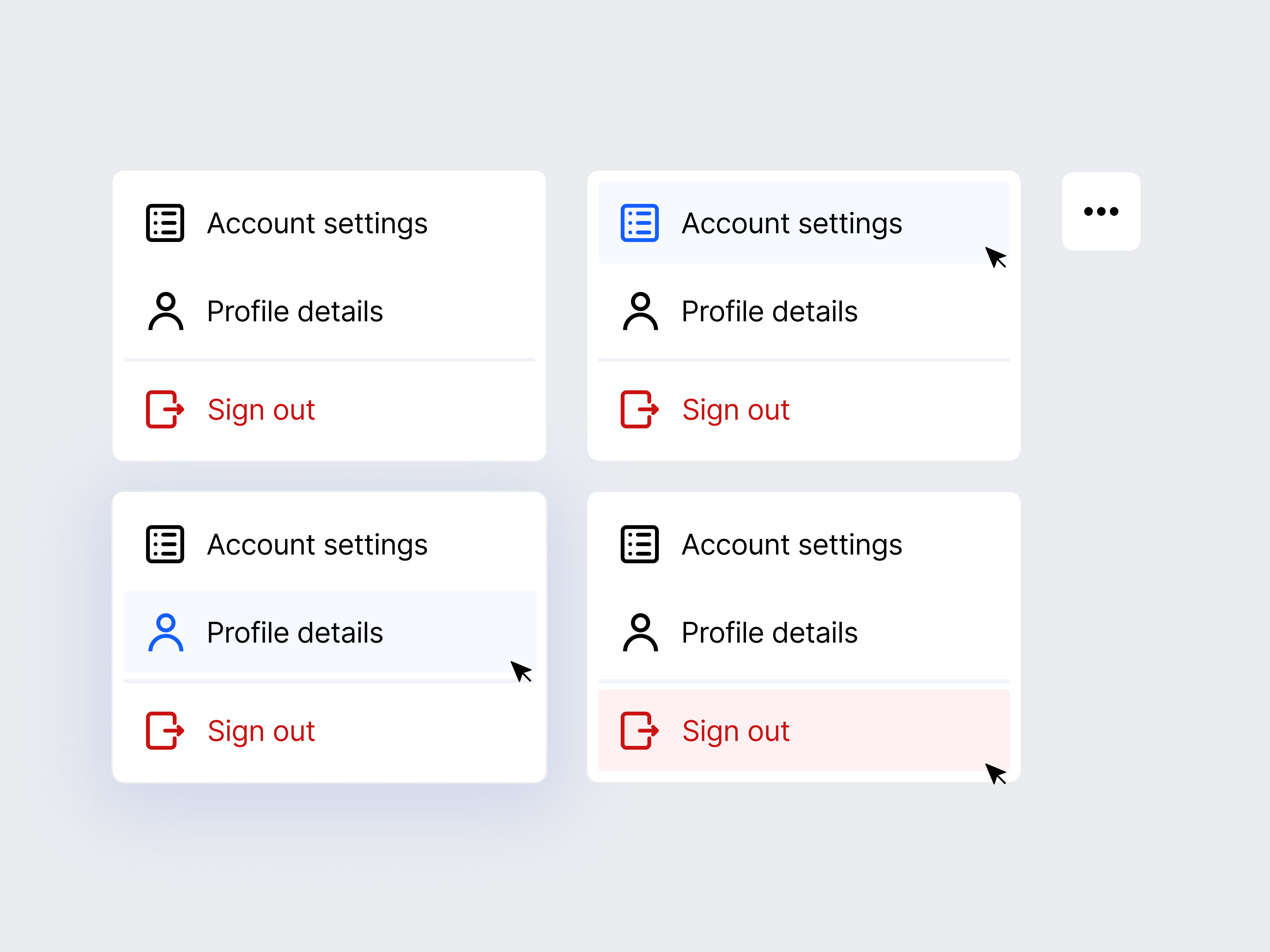
Task: Click the Account settings text in the bottom-left menu
Action: click(317, 544)
